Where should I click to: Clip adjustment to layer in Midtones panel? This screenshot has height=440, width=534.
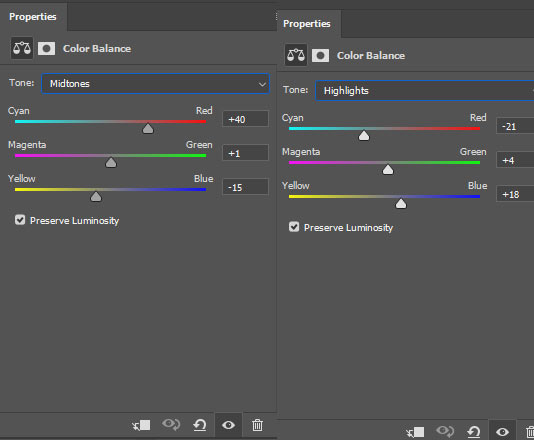[141, 425]
